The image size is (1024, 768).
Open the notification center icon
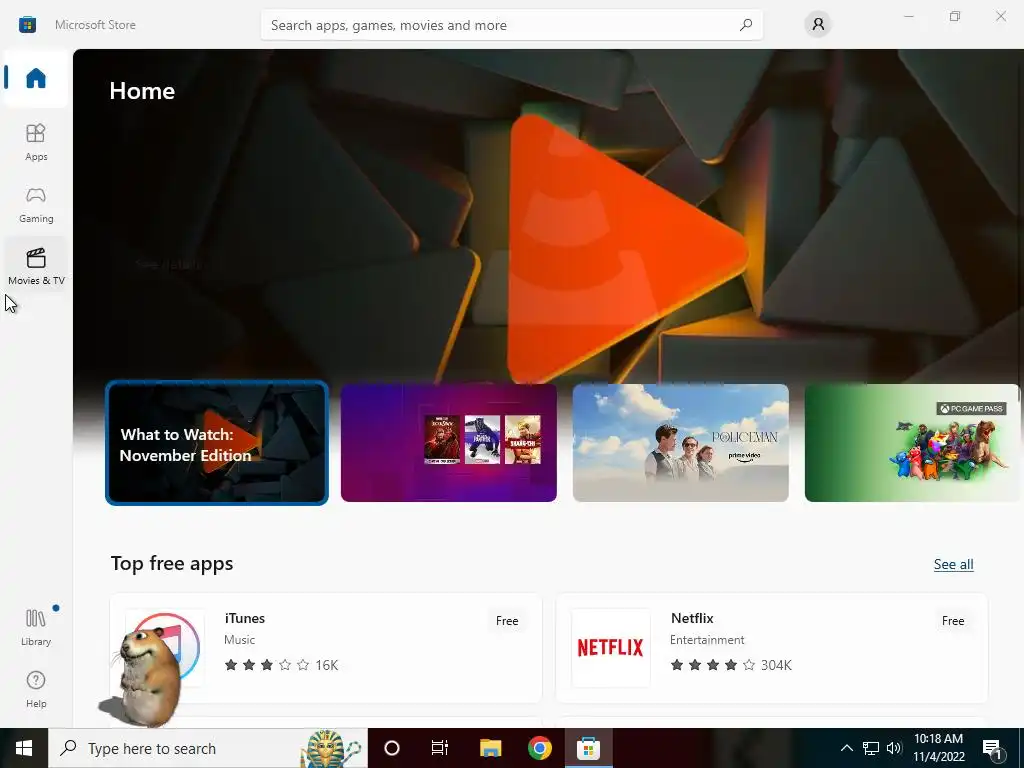pos(993,749)
